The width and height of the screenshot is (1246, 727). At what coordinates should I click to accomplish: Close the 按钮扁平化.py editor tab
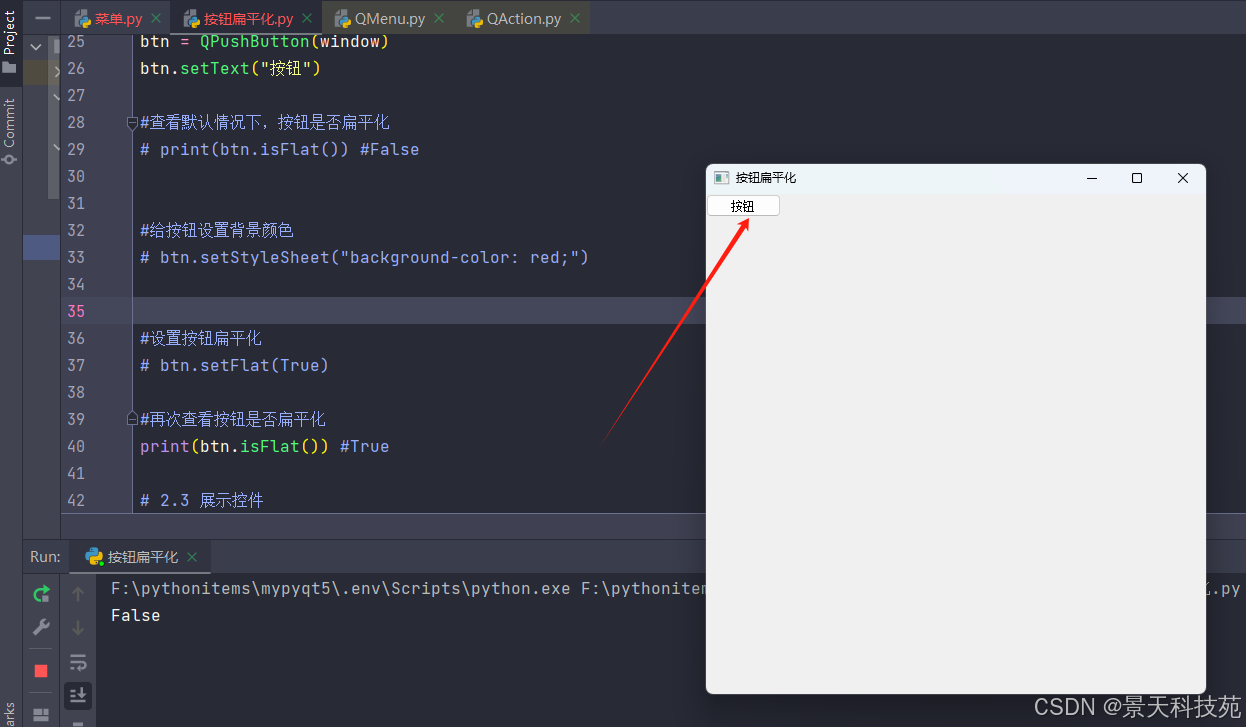(x=306, y=19)
